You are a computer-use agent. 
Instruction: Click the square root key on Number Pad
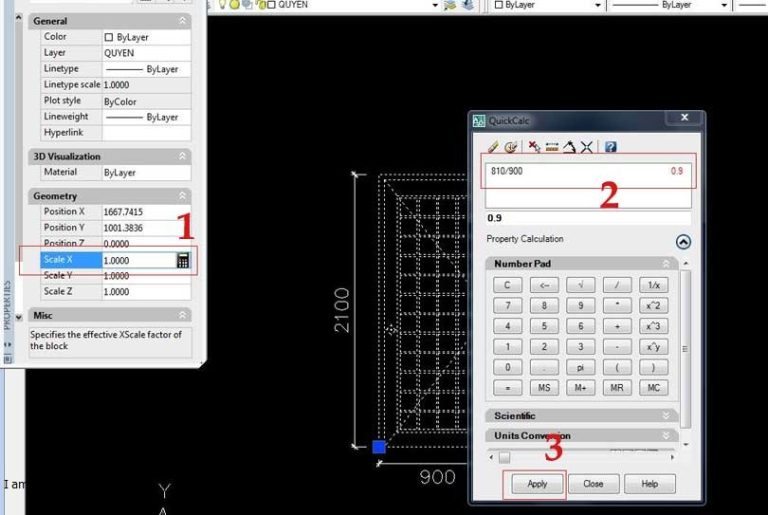tap(580, 285)
